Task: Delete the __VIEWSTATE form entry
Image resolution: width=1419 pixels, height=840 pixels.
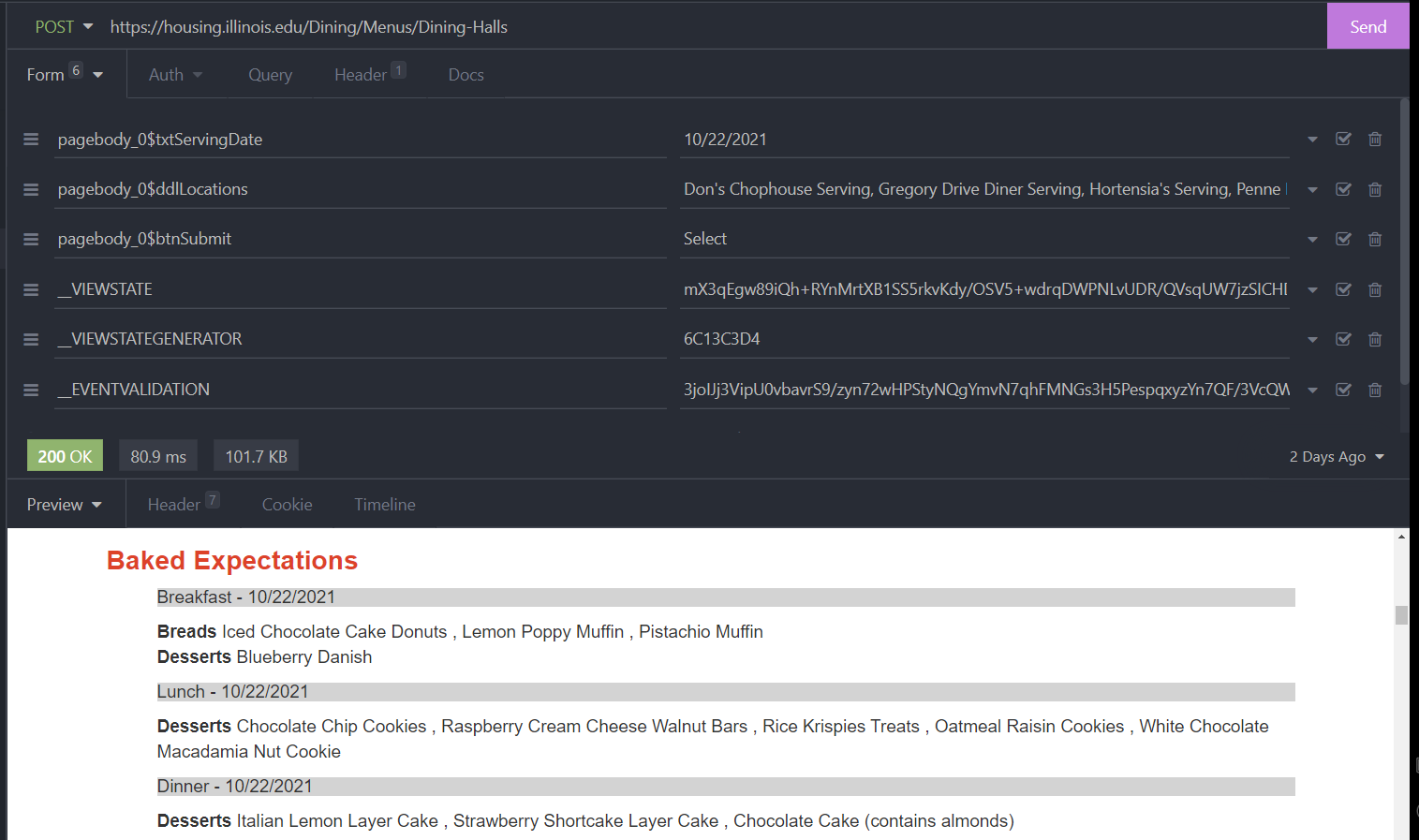Action: [1375, 289]
